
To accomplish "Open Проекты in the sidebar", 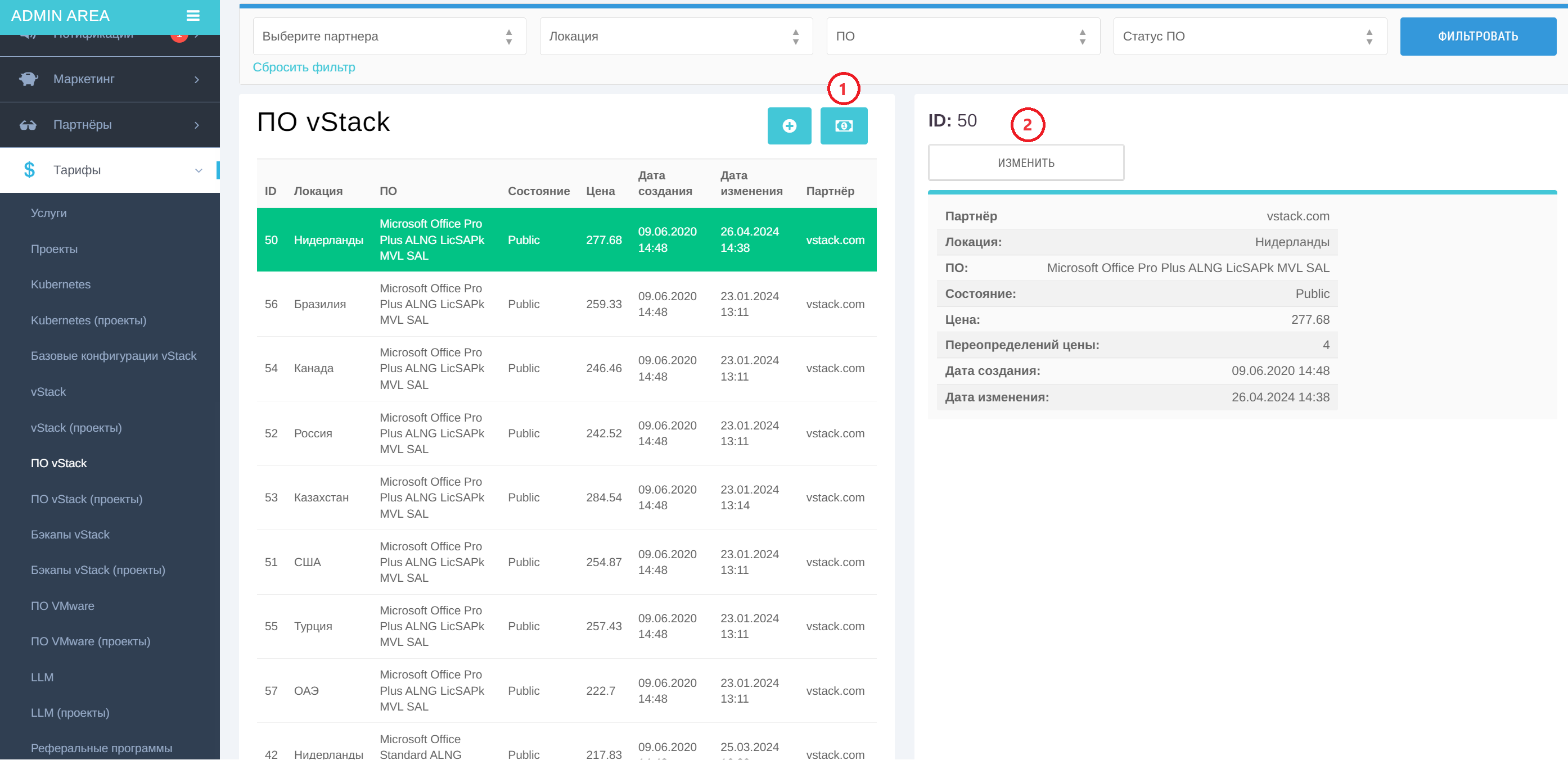I will tap(54, 249).
